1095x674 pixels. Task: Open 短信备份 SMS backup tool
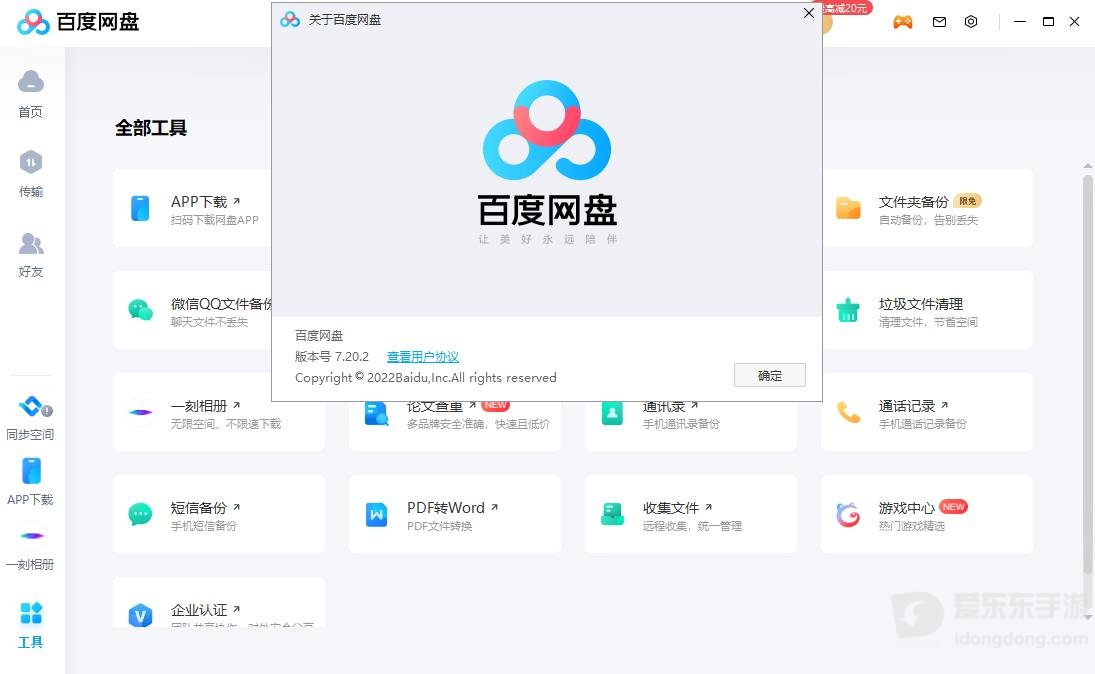tap(219, 514)
